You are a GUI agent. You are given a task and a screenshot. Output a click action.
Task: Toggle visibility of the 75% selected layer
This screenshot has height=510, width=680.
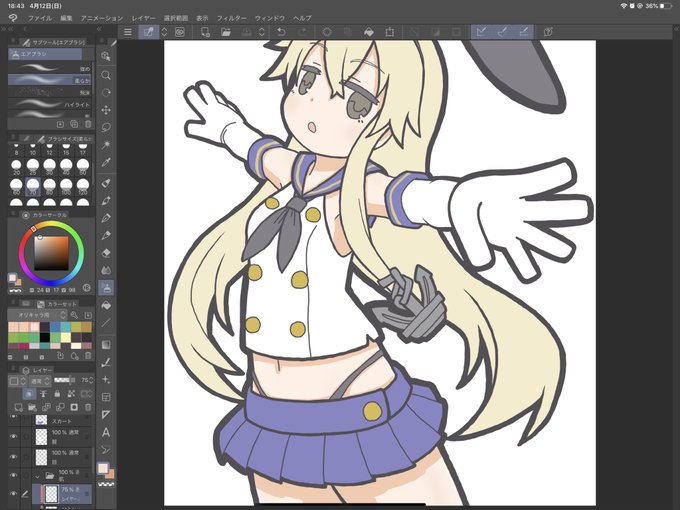[13, 494]
